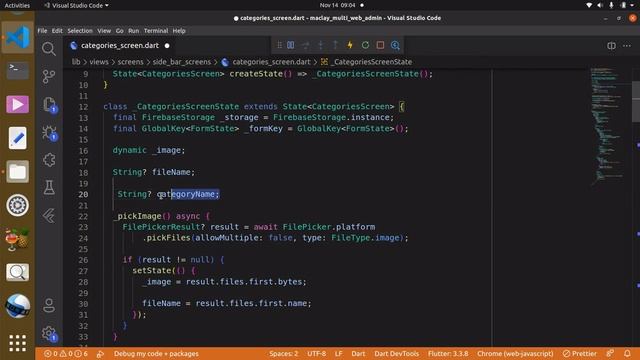Image resolution: width=640 pixels, height=360 pixels.
Task: Stop the debug session
Action: pos(380,45)
